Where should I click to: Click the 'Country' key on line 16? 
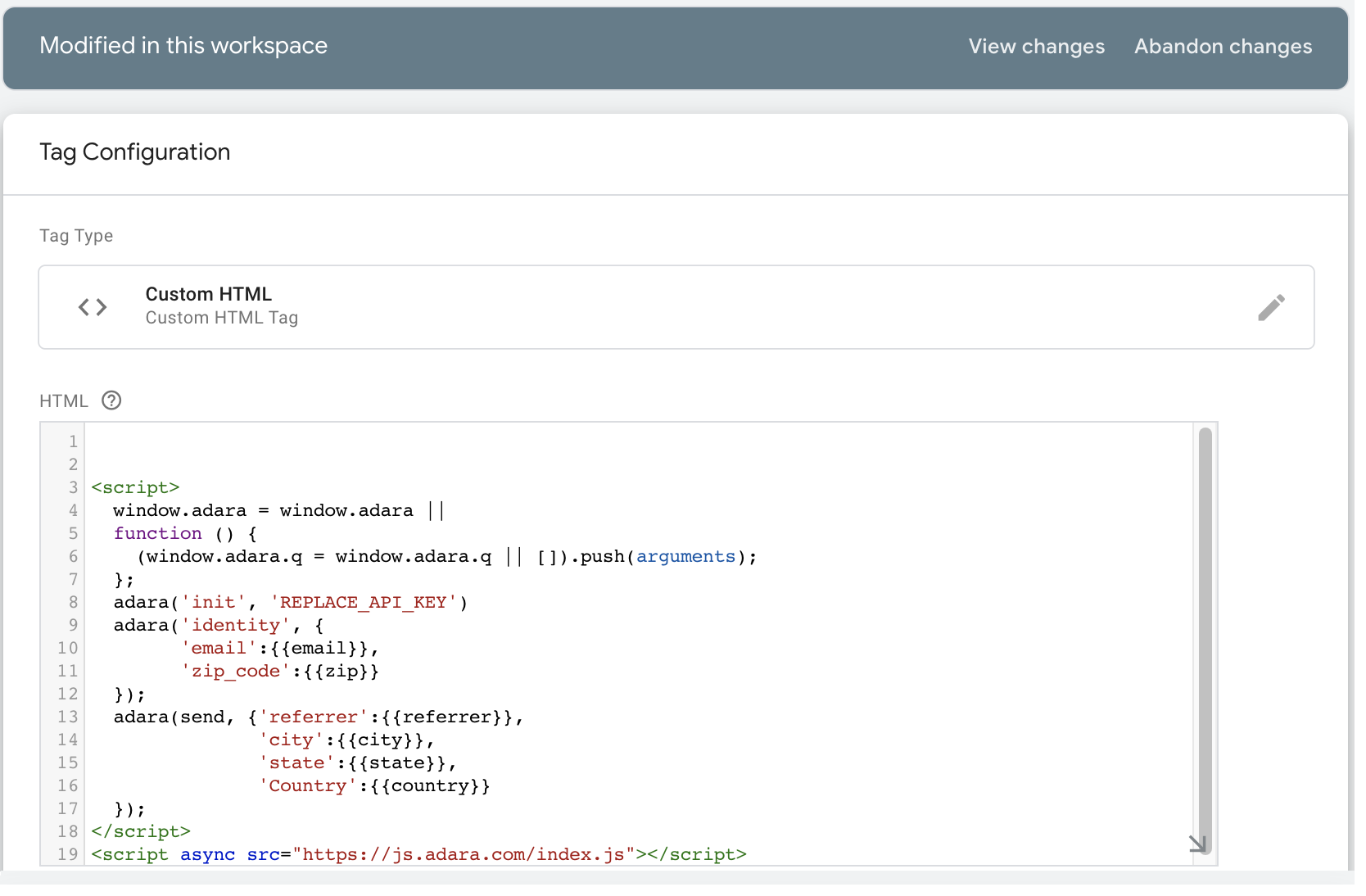click(x=308, y=786)
